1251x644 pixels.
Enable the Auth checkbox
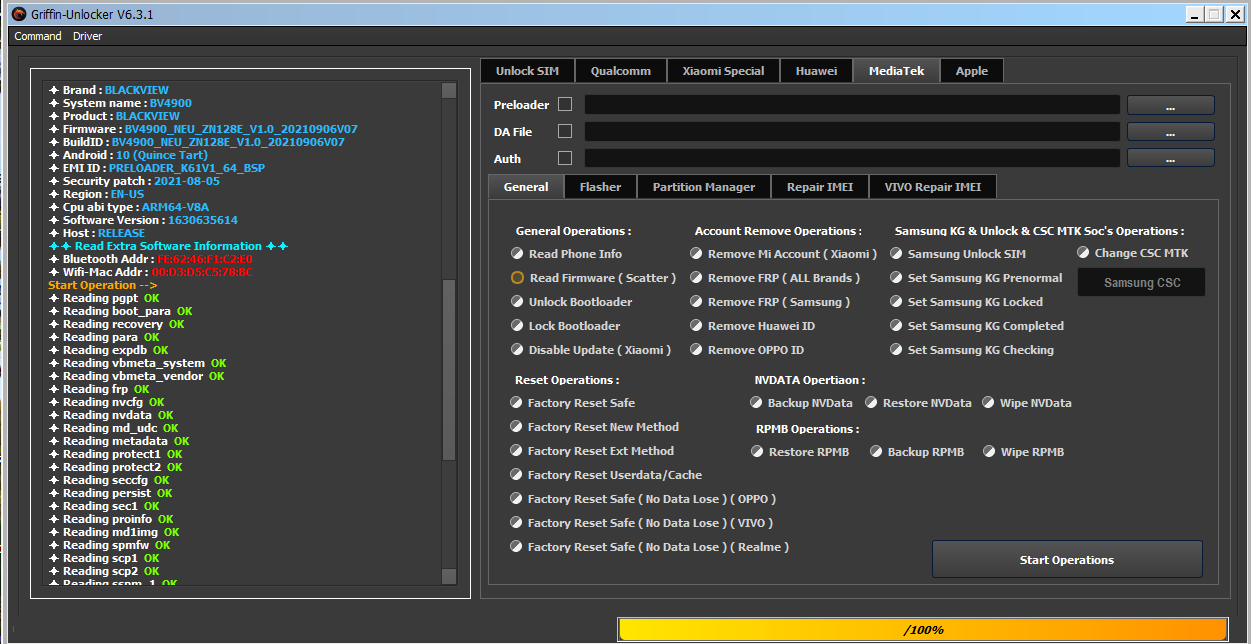pos(565,158)
